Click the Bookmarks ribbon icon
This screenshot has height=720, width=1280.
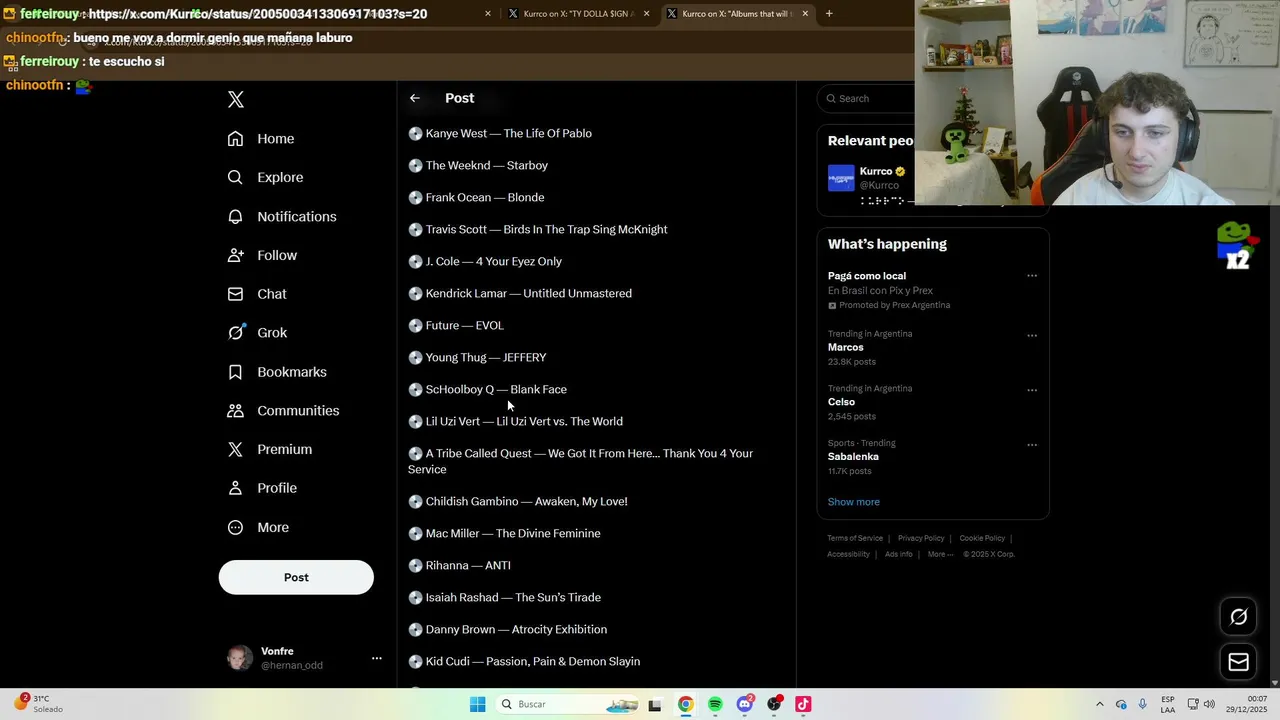235,372
